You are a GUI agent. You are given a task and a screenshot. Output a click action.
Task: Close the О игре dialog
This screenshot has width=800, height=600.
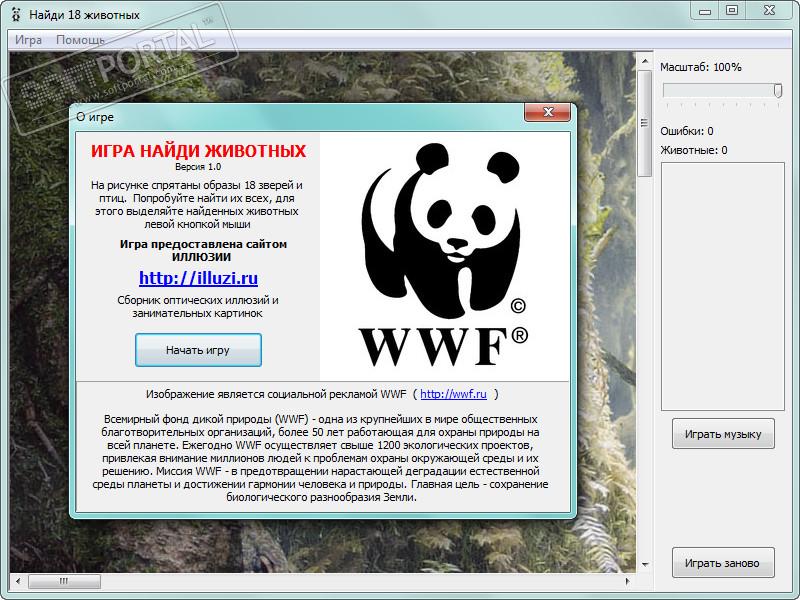[x=547, y=112]
